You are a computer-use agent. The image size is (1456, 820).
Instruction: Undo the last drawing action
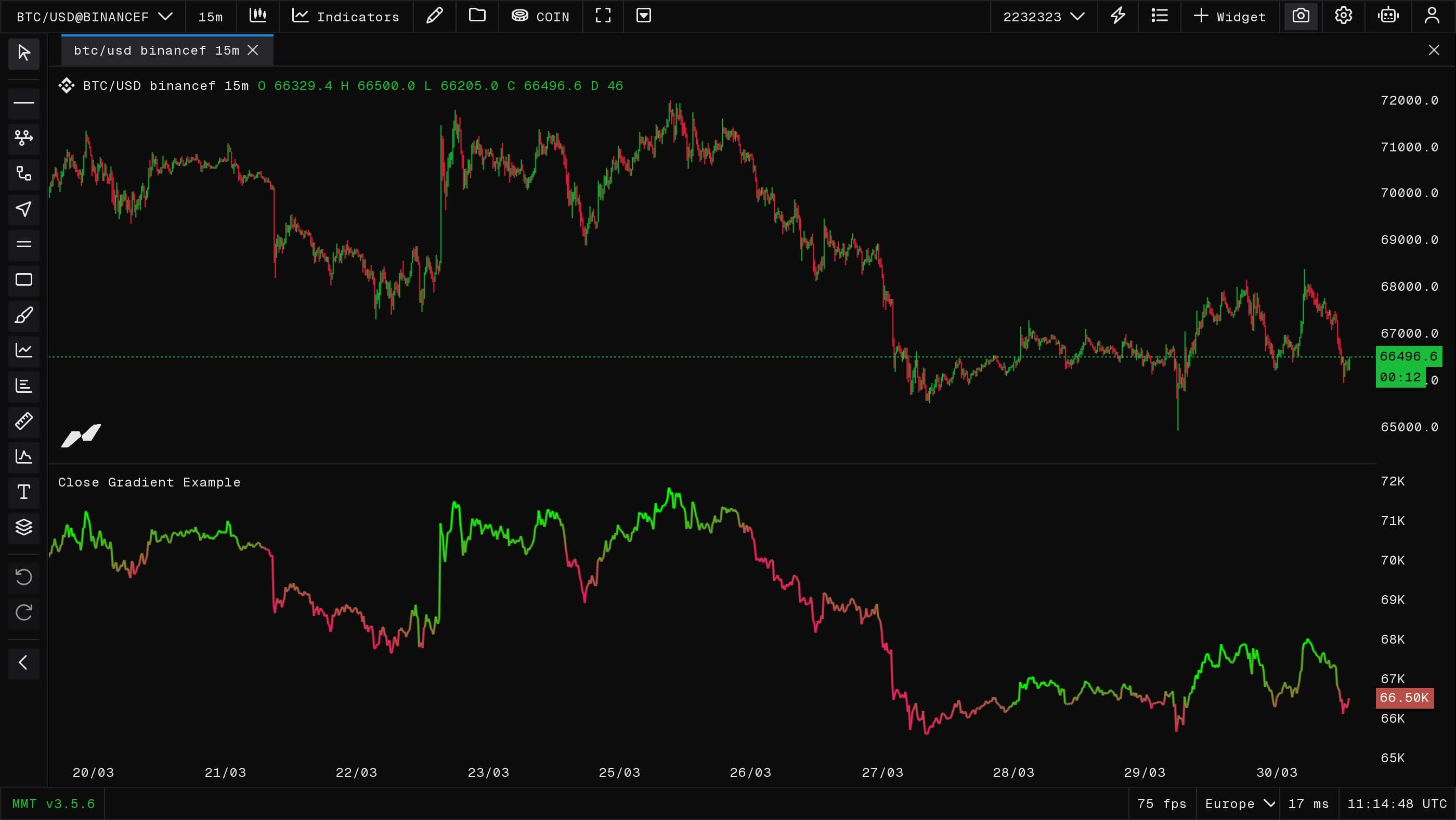[24, 578]
